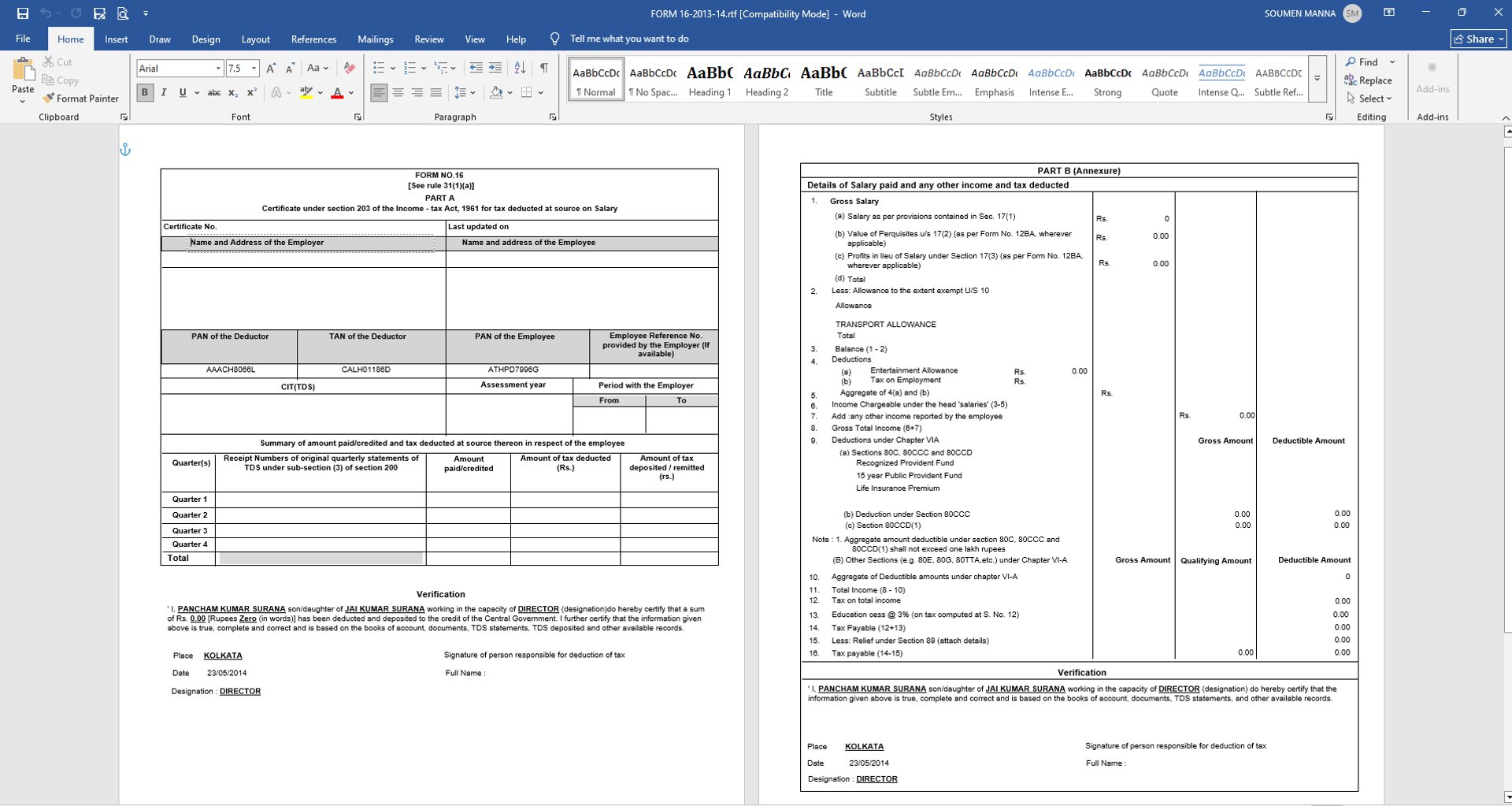The width and height of the screenshot is (1512, 806).
Task: Decrease the paragraph indent
Action: pyautogui.click(x=476, y=69)
